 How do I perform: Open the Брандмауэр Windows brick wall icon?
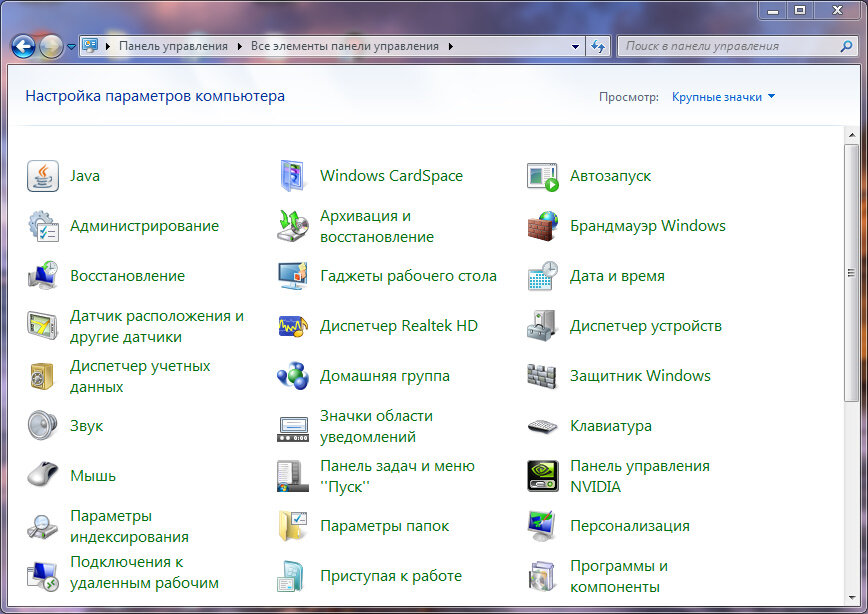542,226
